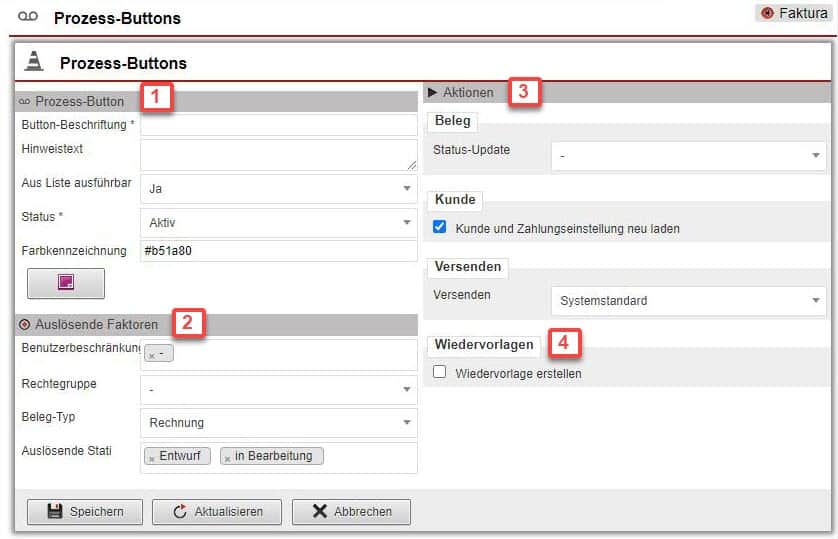Enable Wiedervorlage erstellen checkbox
The width and height of the screenshot is (838, 539).
(440, 372)
